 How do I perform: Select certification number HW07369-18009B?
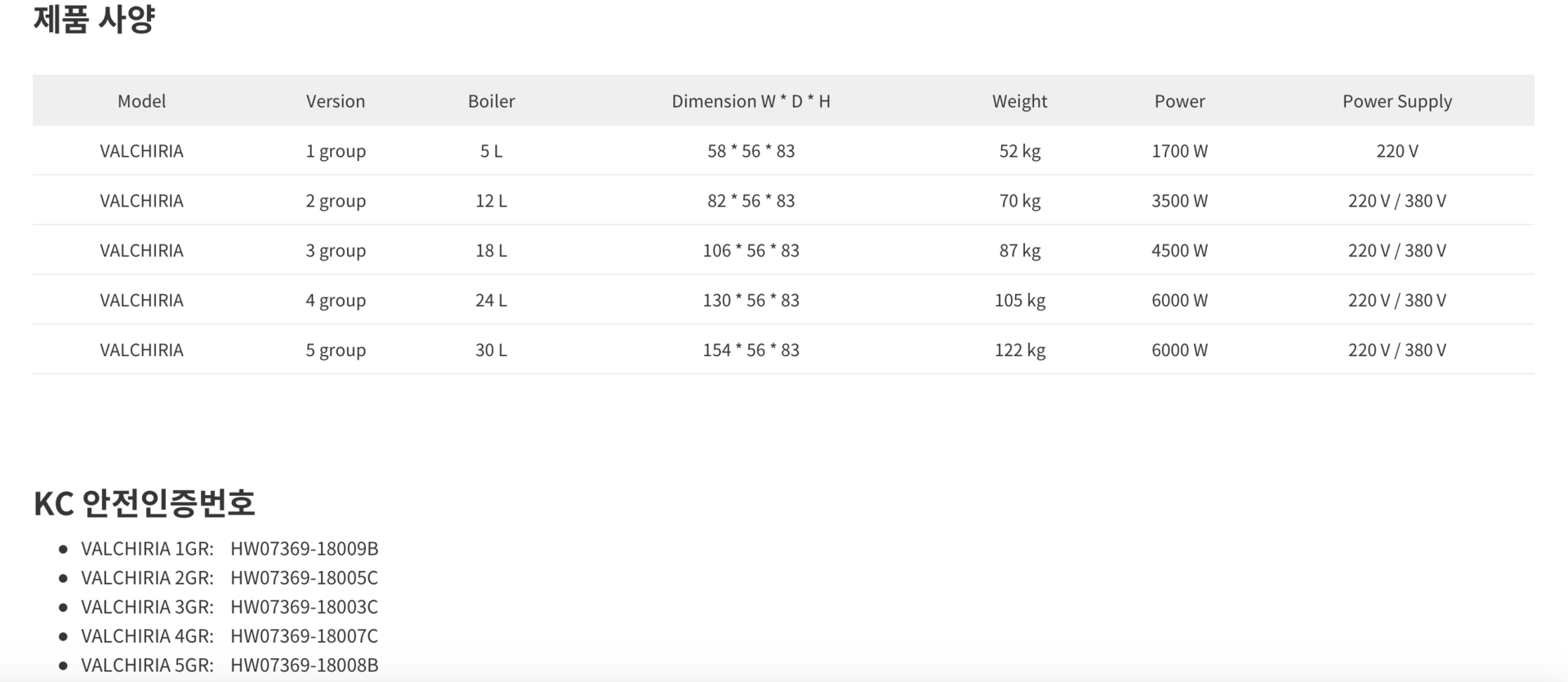point(304,548)
